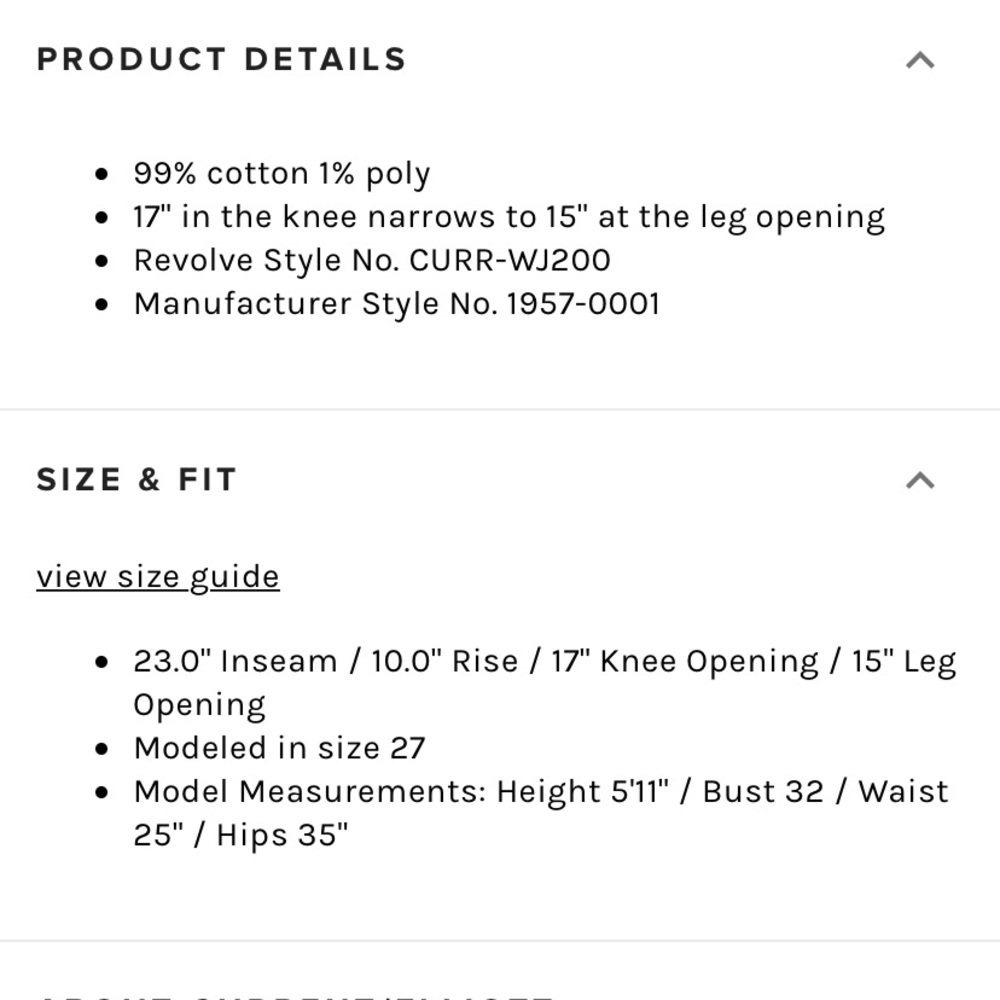Screen dimensions: 1000x1000
Task: Click the Size & Fit heading
Action: [137, 480]
